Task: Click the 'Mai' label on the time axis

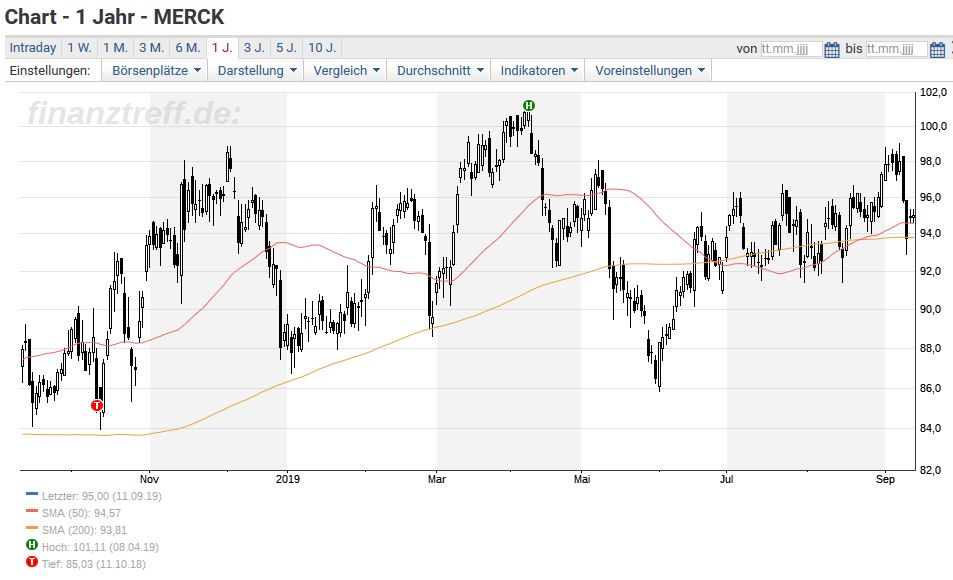Action: (582, 479)
